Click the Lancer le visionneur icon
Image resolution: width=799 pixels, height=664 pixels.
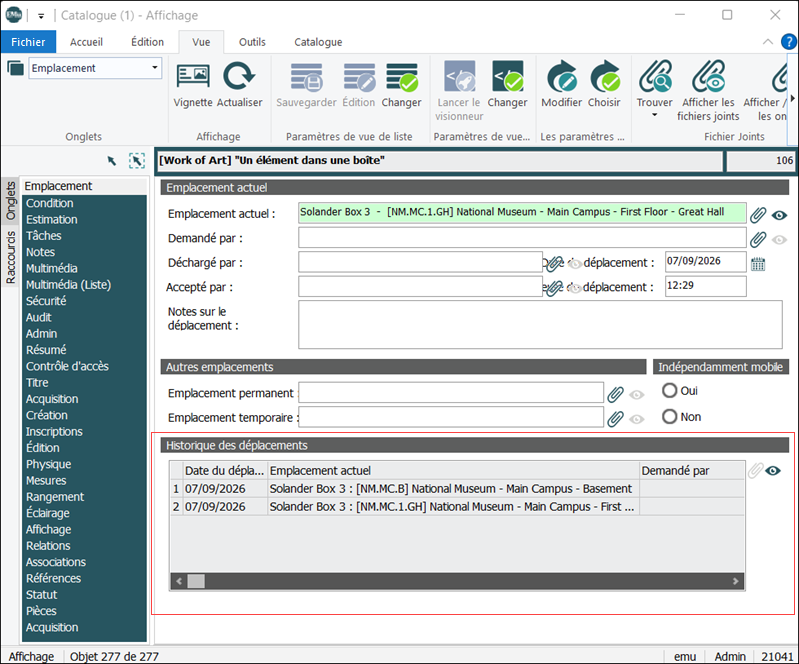(x=460, y=76)
